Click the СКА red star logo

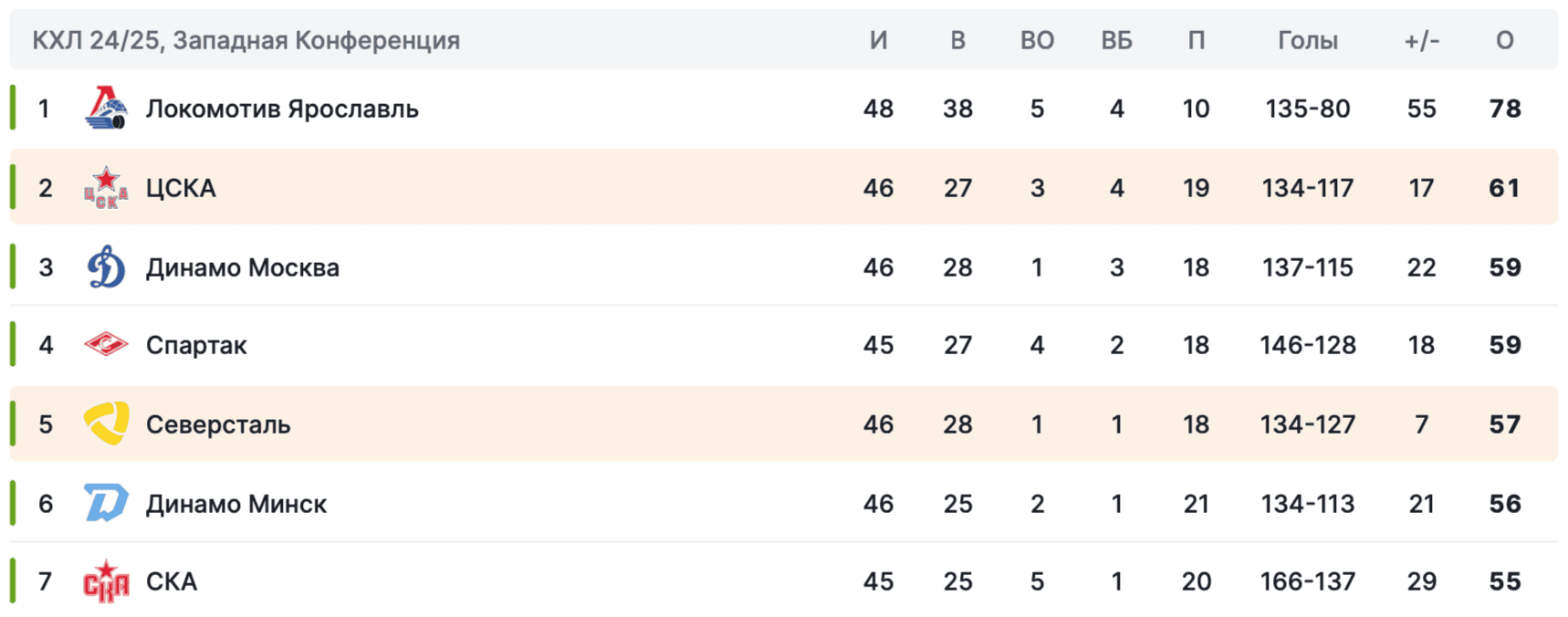pyautogui.click(x=106, y=582)
